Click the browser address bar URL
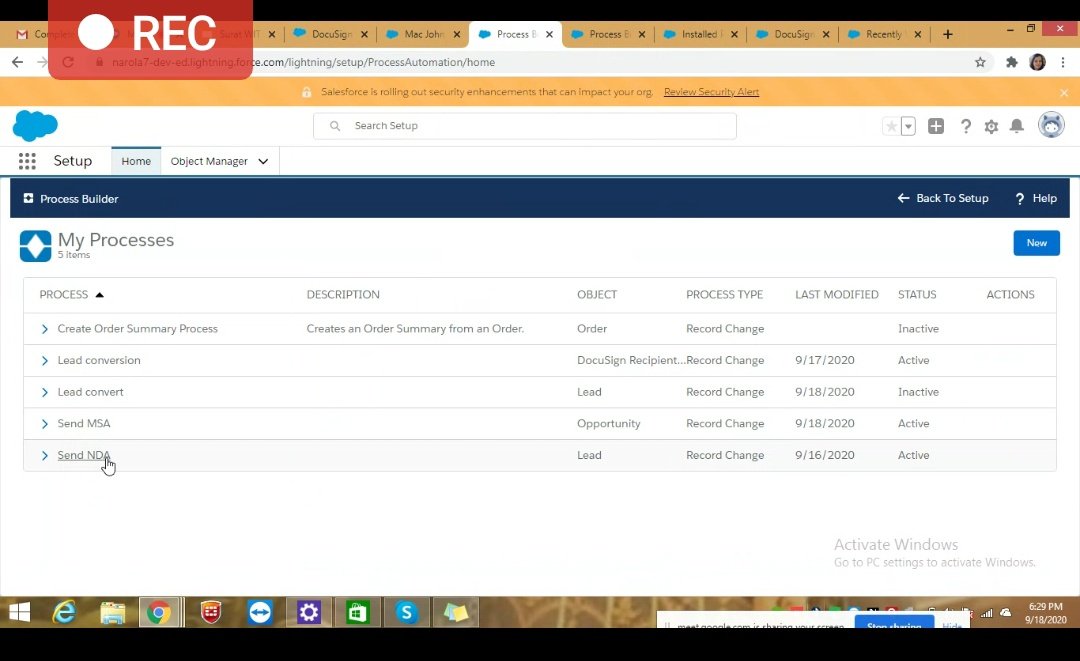Image resolution: width=1080 pixels, height=661 pixels. tap(303, 62)
